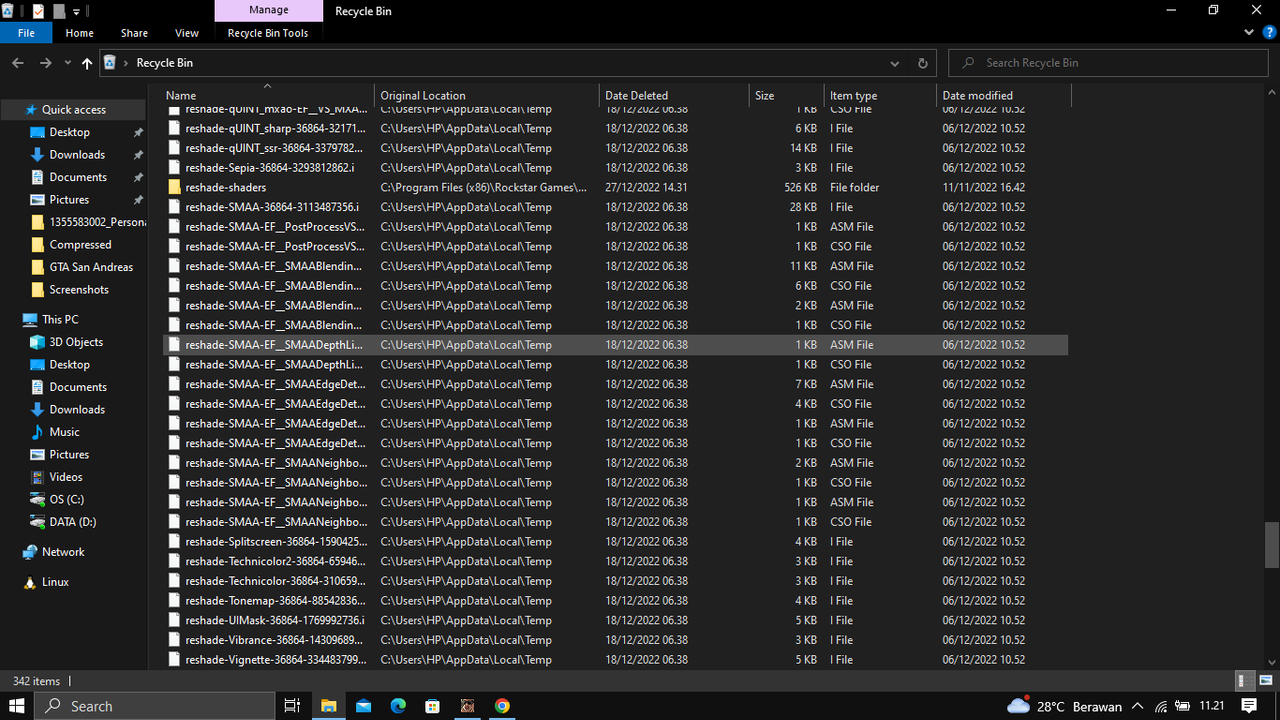Open the Recycle Bin Tools tab
Image resolution: width=1280 pixels, height=720 pixels.
[268, 33]
